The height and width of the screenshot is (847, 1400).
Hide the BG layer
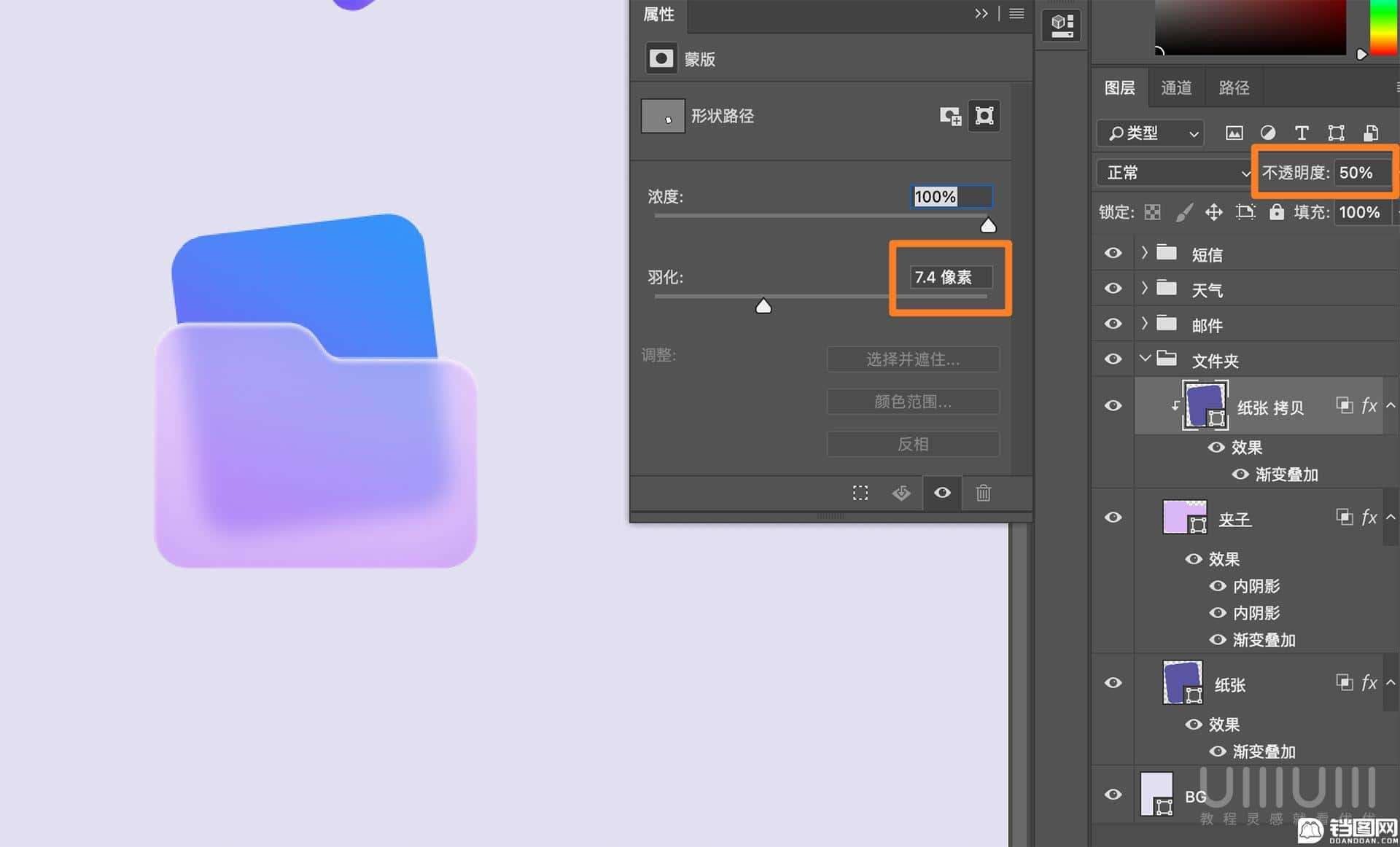point(1113,795)
